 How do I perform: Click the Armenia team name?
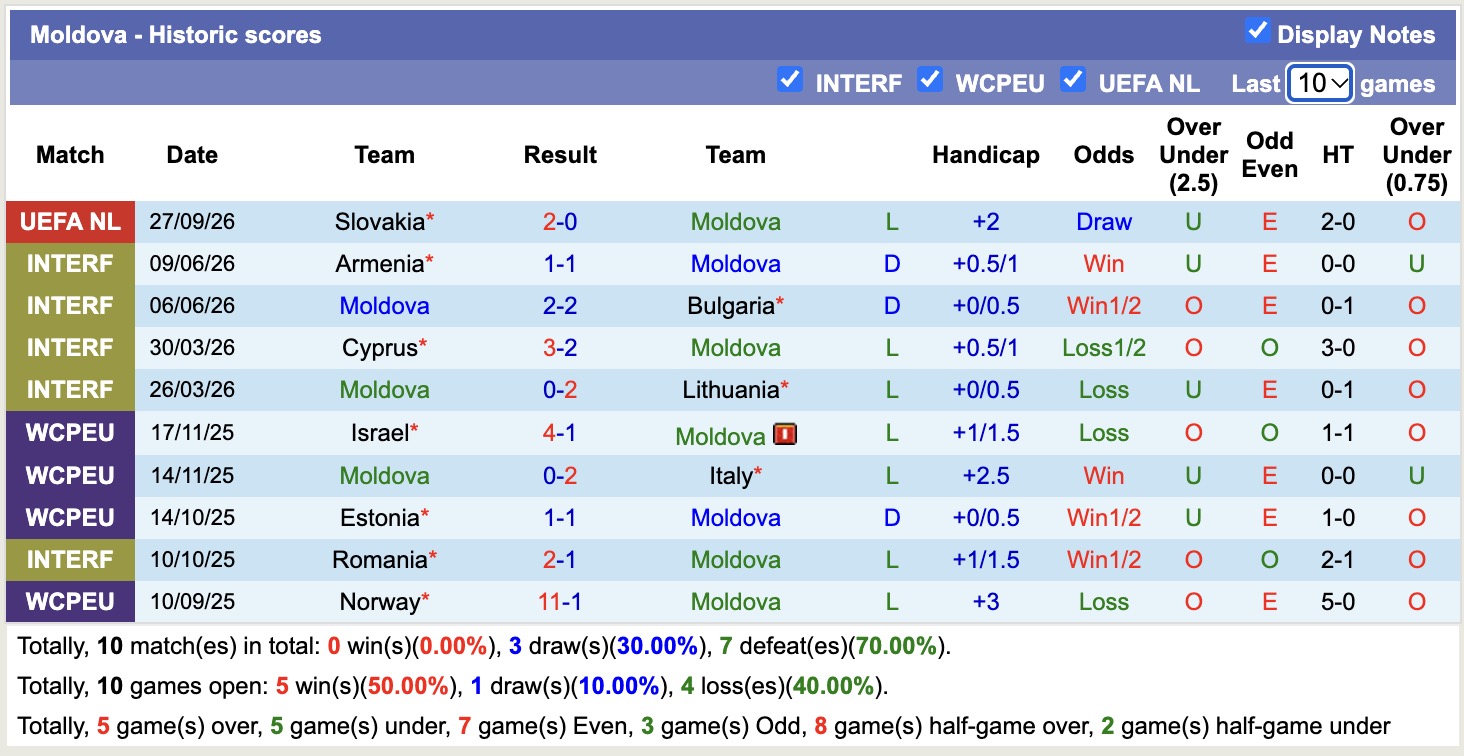(x=379, y=264)
